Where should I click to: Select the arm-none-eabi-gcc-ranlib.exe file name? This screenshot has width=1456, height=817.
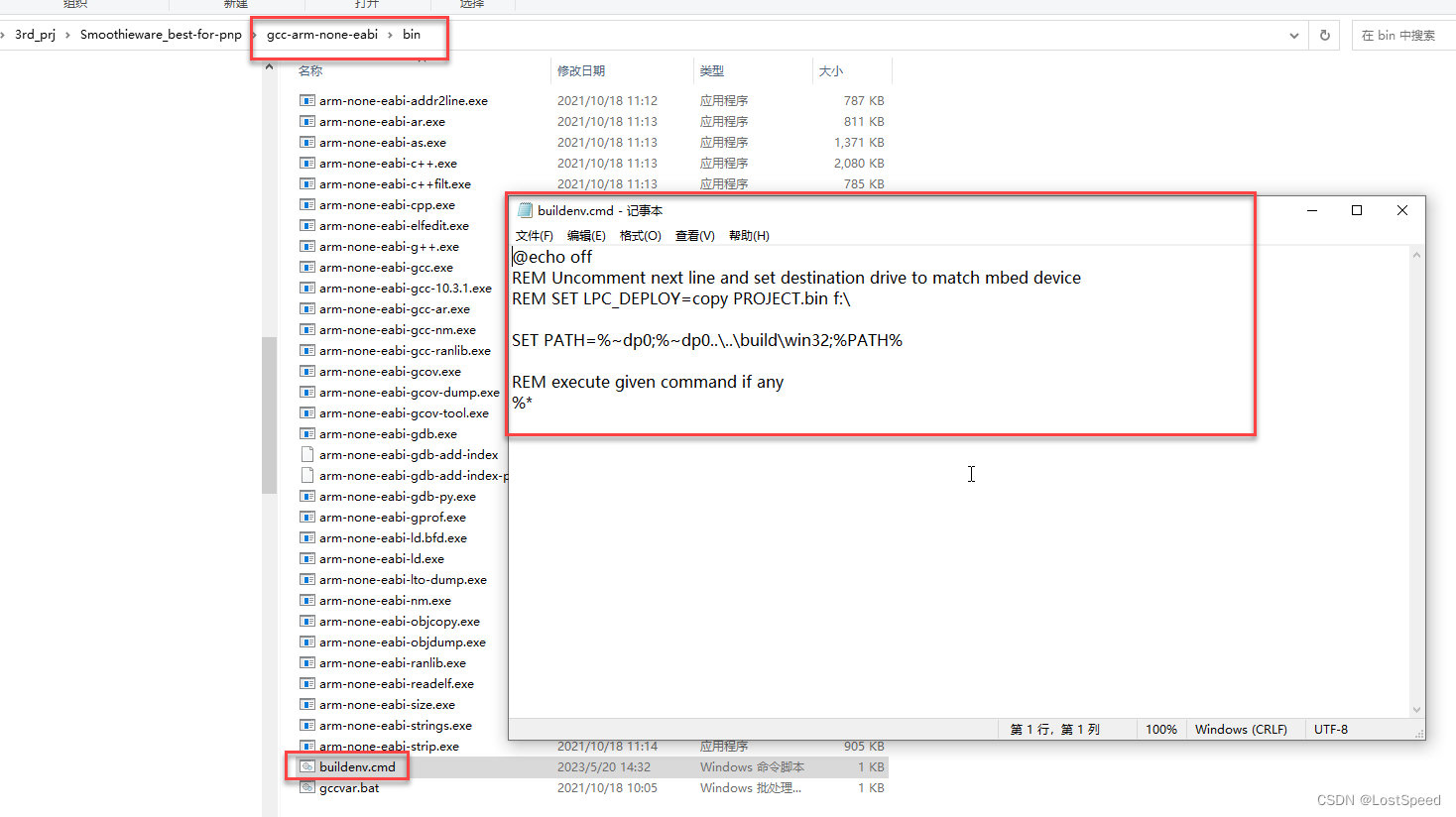(405, 350)
